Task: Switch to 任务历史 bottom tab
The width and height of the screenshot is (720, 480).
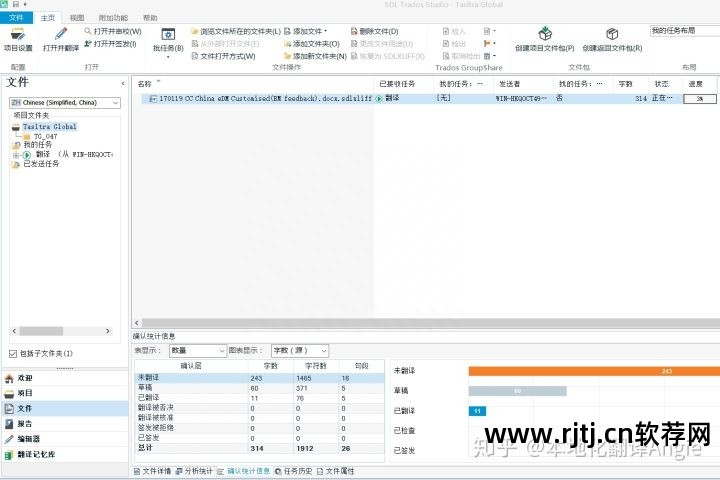Action: click(293, 471)
